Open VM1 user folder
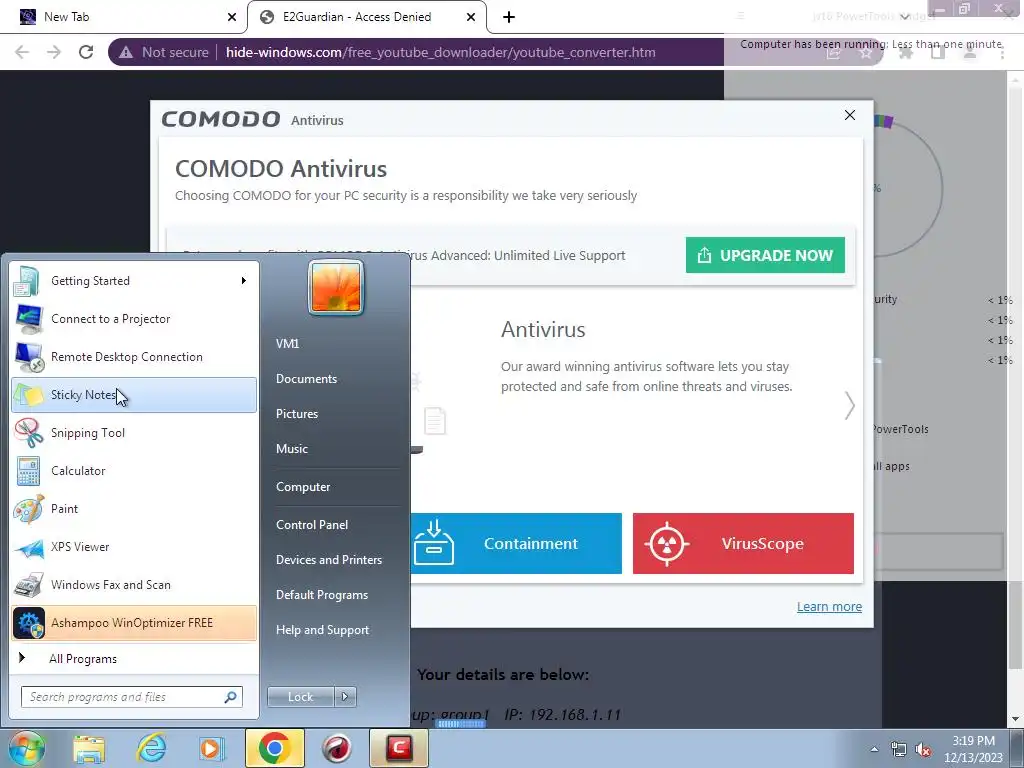 [x=287, y=344]
